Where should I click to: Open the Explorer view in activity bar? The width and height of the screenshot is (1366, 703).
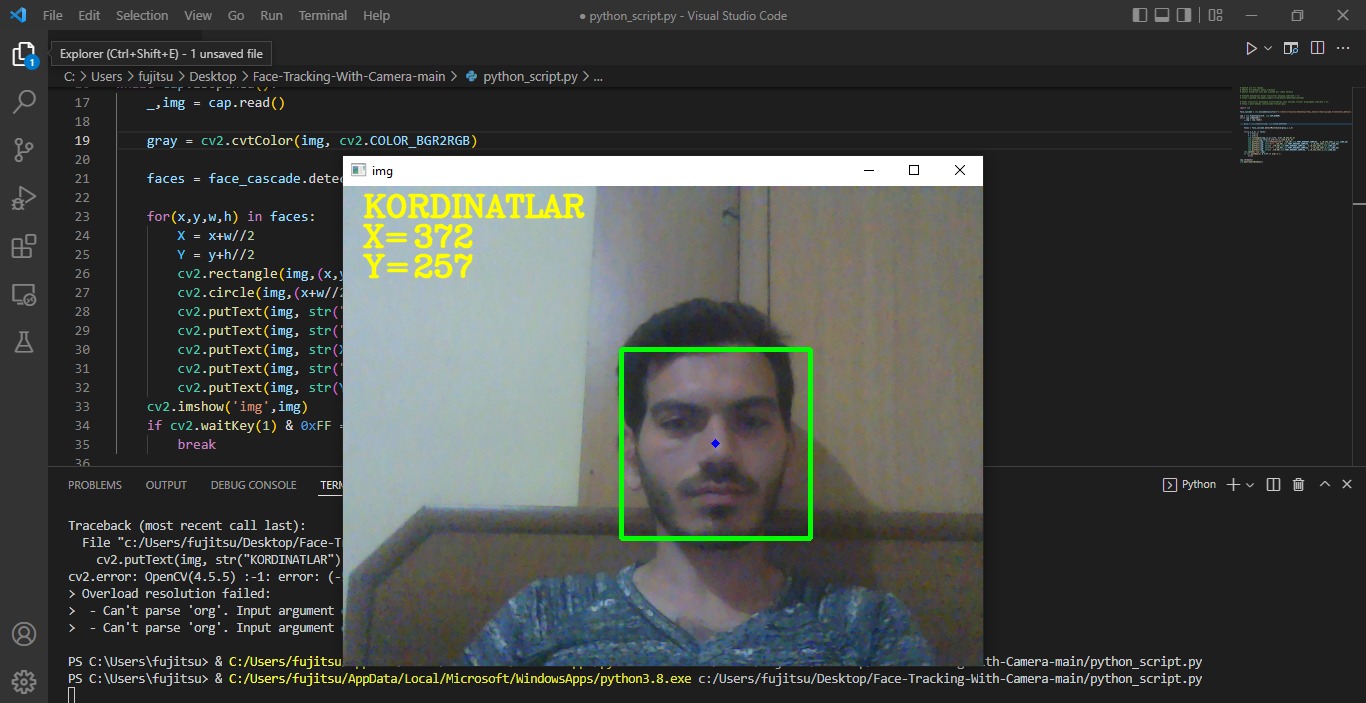[23, 55]
